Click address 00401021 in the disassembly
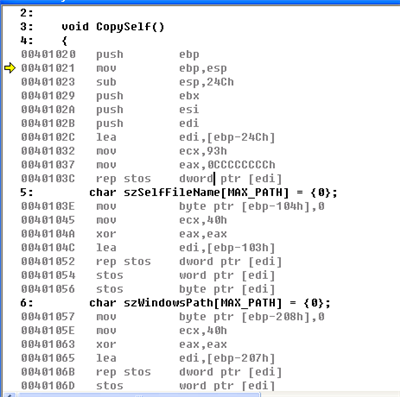Image resolution: width=400 pixels, height=397 pixels. tap(48, 68)
